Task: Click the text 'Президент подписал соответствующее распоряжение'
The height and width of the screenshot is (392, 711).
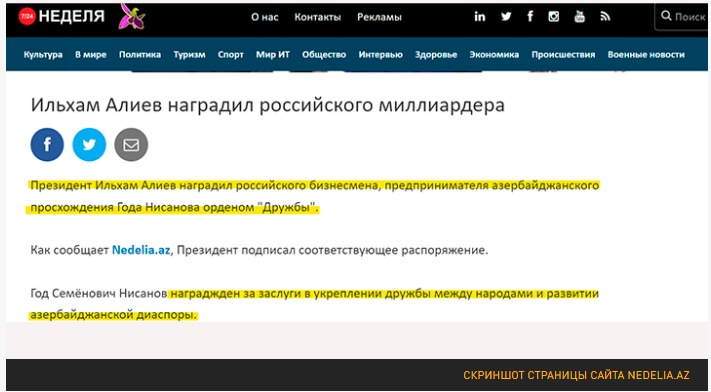Action: coord(332,250)
